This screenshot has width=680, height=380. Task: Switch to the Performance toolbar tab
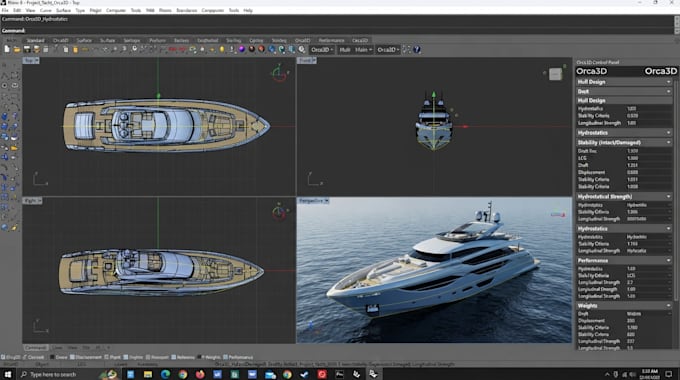pyautogui.click(x=331, y=40)
